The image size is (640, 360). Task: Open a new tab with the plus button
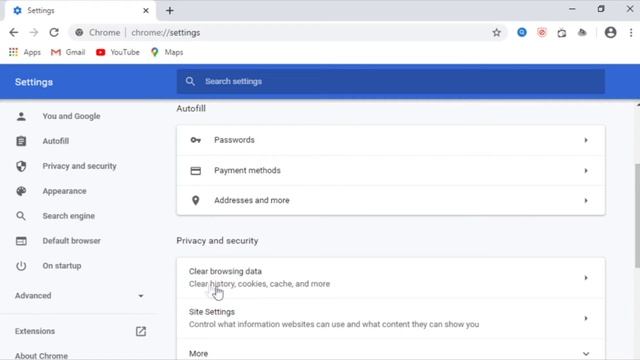(x=170, y=11)
